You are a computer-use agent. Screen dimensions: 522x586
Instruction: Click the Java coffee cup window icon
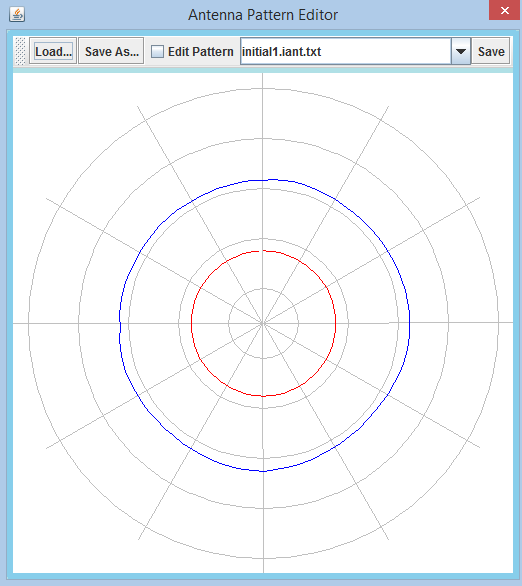[17, 15]
